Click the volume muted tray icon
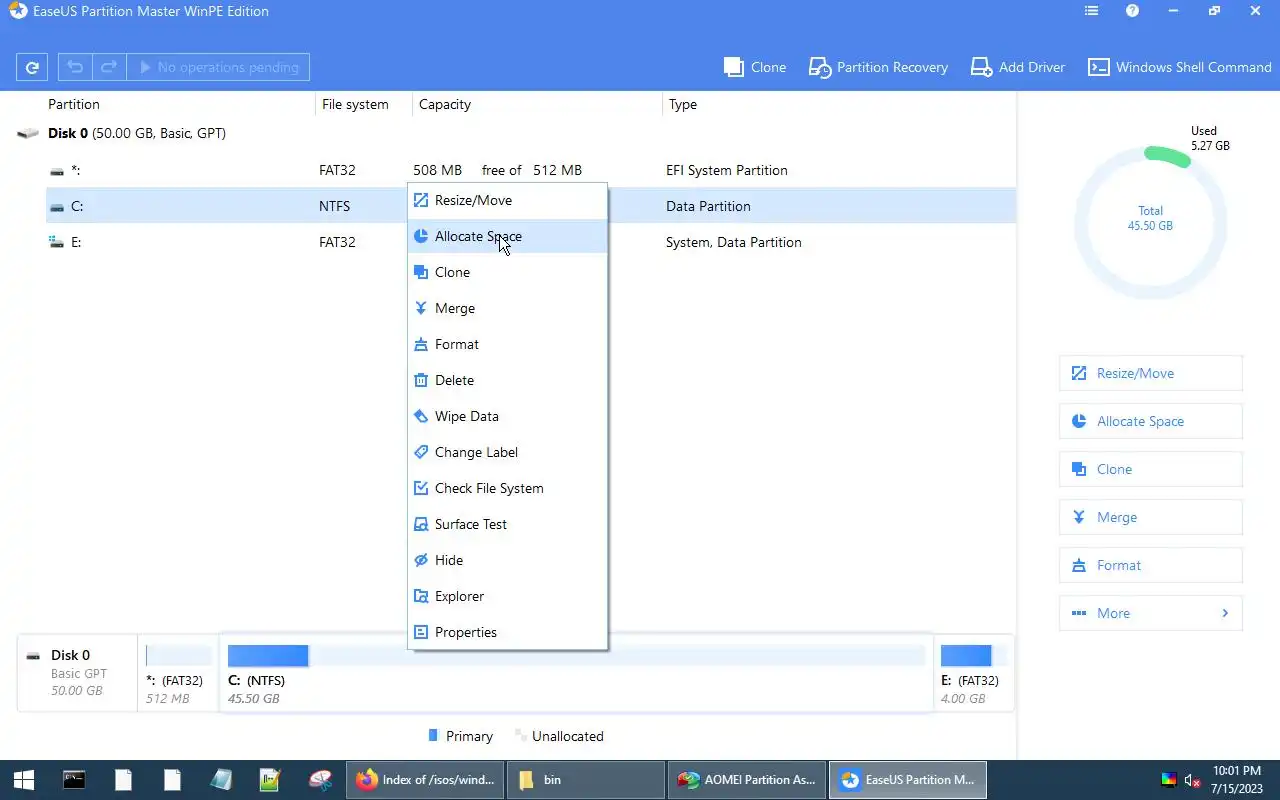The height and width of the screenshot is (800, 1280). pyautogui.click(x=1192, y=780)
